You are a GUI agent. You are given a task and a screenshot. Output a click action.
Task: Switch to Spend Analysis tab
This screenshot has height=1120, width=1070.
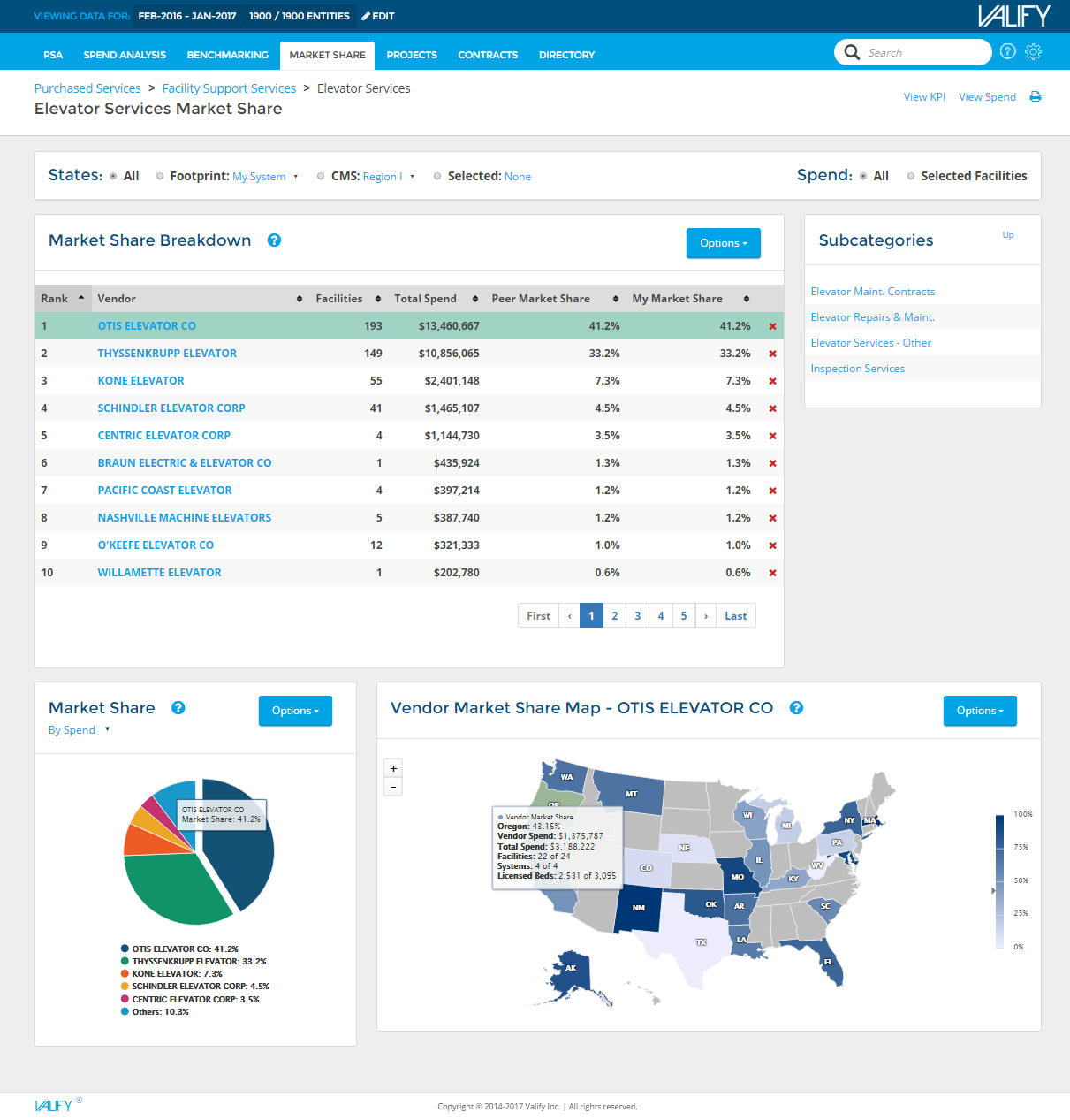point(125,55)
